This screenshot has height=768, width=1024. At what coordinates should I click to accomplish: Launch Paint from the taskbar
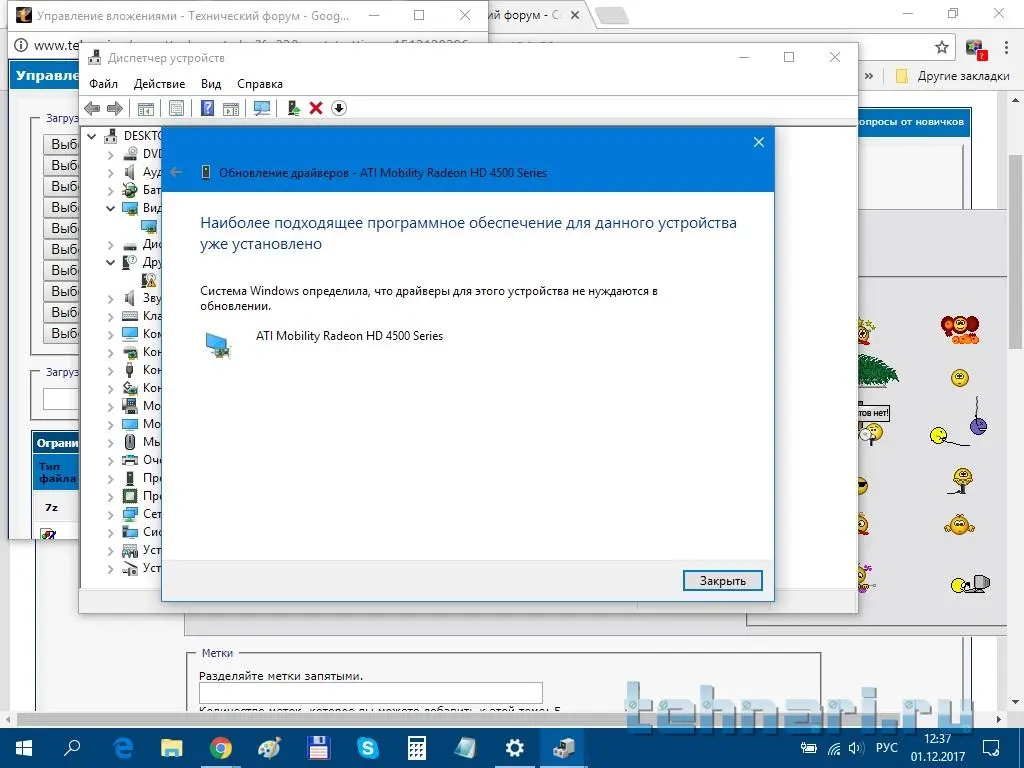(x=270, y=748)
